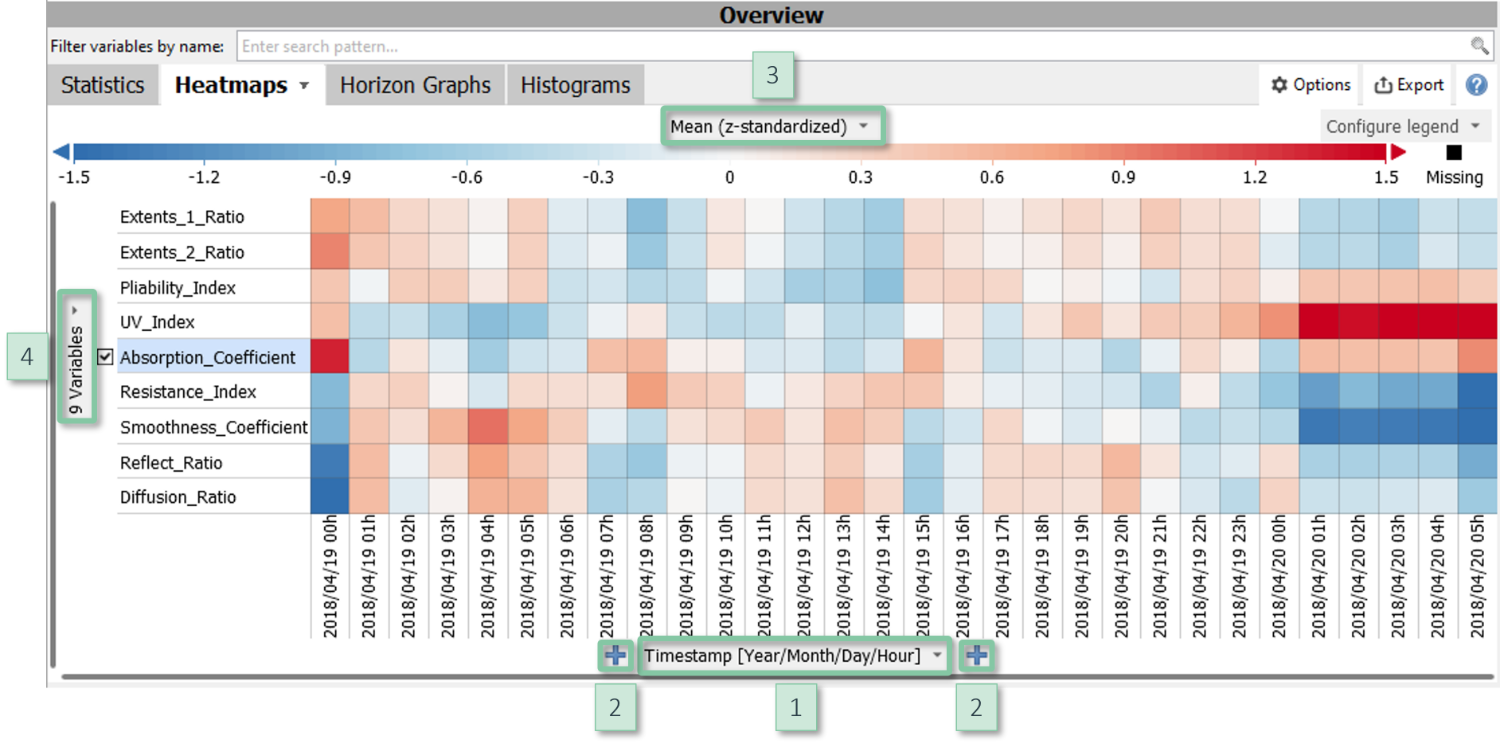Switch to the Statistics tab
This screenshot has width=1500, height=751.
point(102,86)
